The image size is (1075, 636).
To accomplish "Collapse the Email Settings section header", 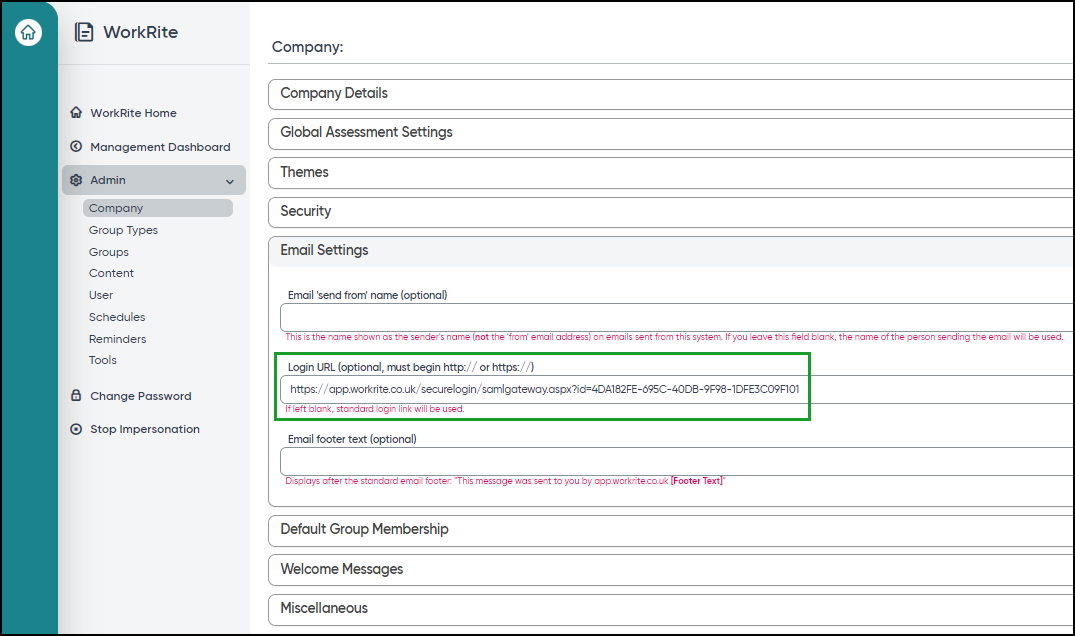I will pyautogui.click(x=671, y=251).
